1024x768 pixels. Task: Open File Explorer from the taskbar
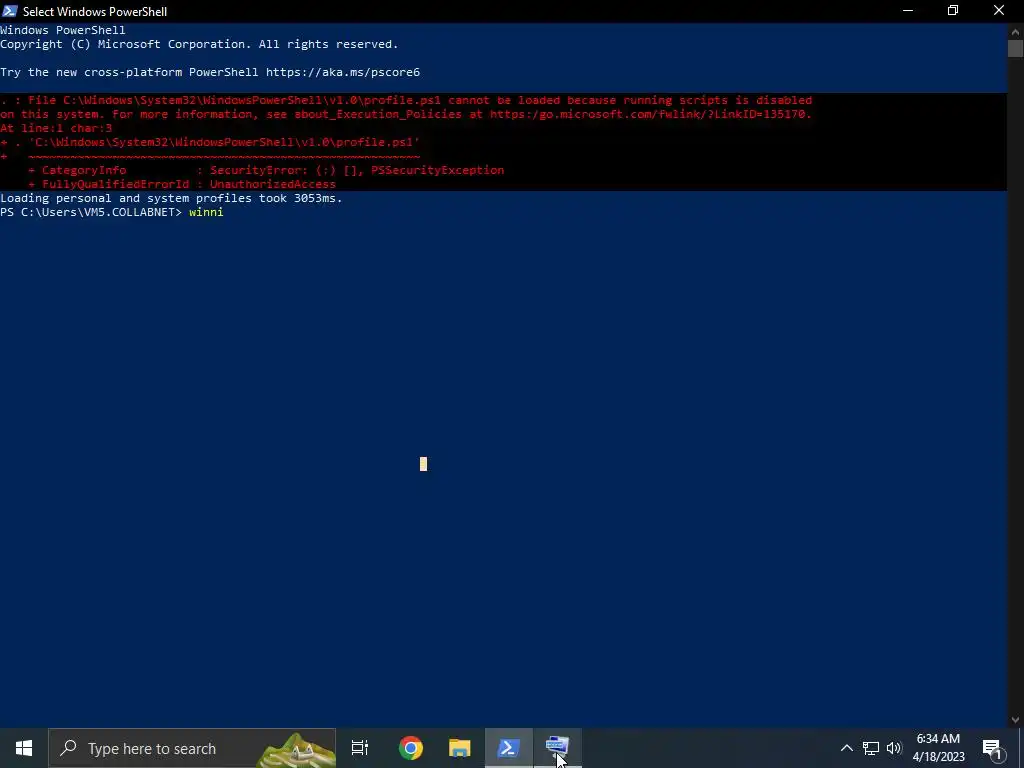(x=460, y=748)
